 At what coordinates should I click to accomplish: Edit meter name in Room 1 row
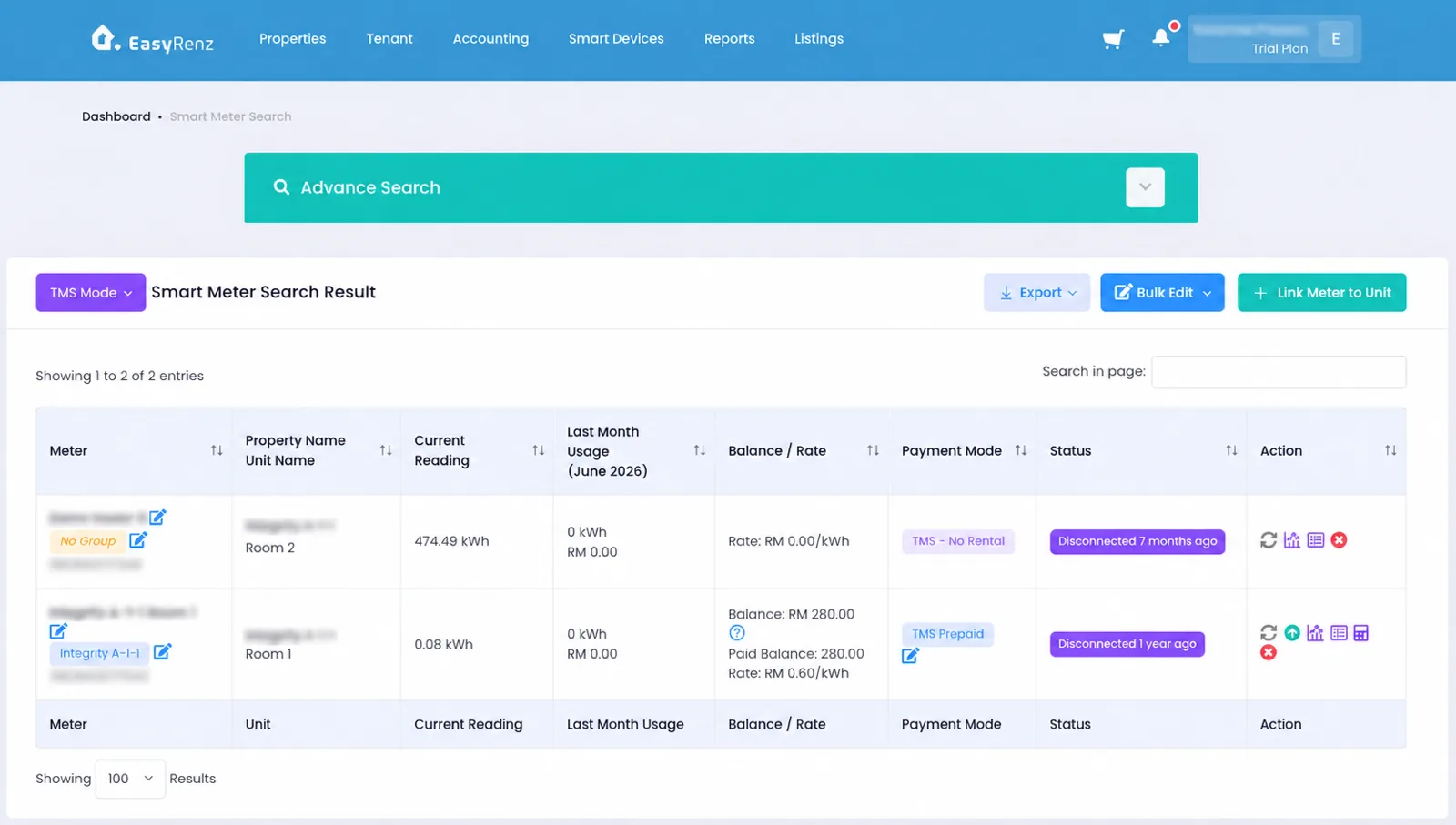pyautogui.click(x=58, y=630)
